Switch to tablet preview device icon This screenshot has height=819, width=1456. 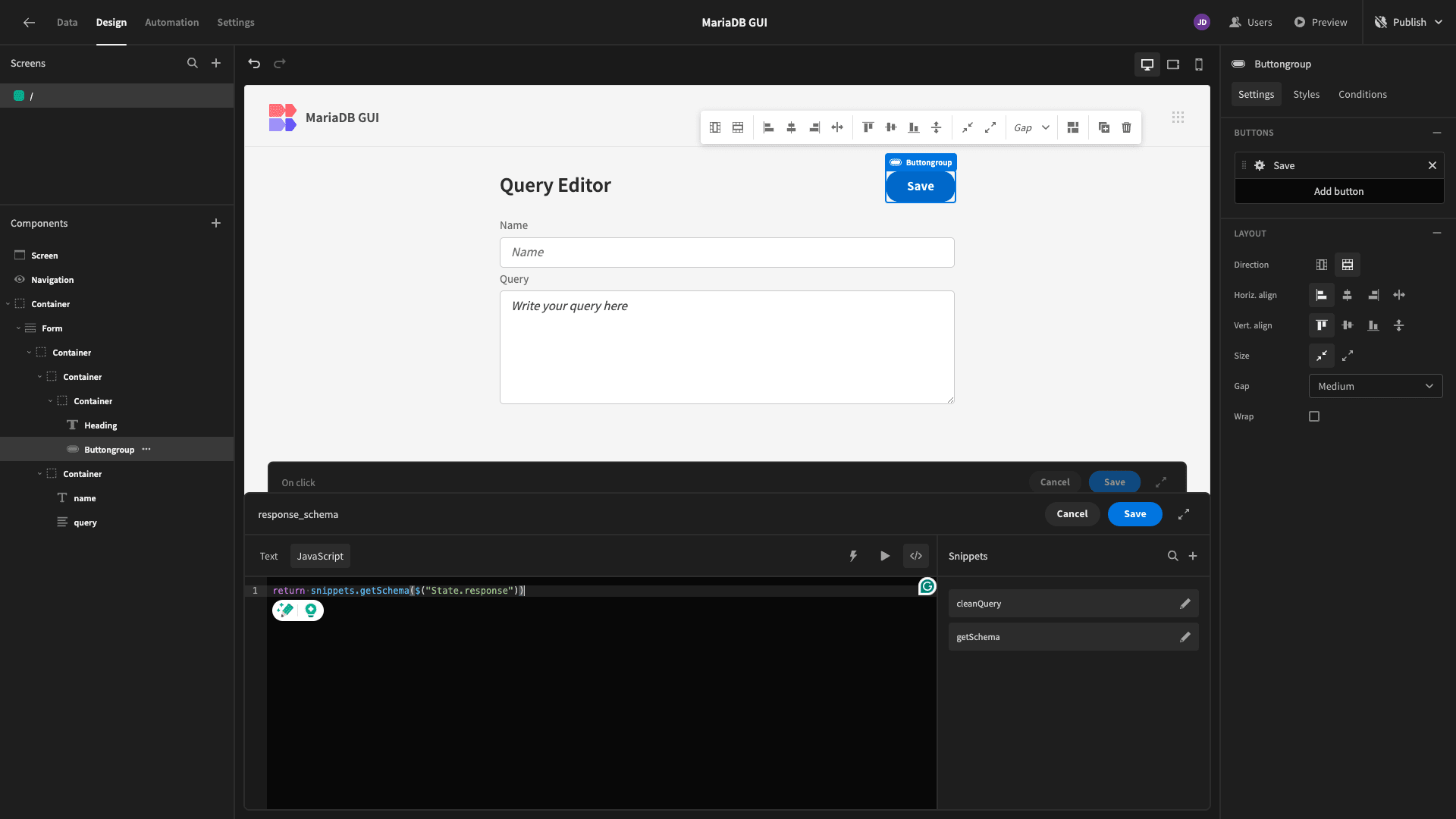tap(1173, 64)
